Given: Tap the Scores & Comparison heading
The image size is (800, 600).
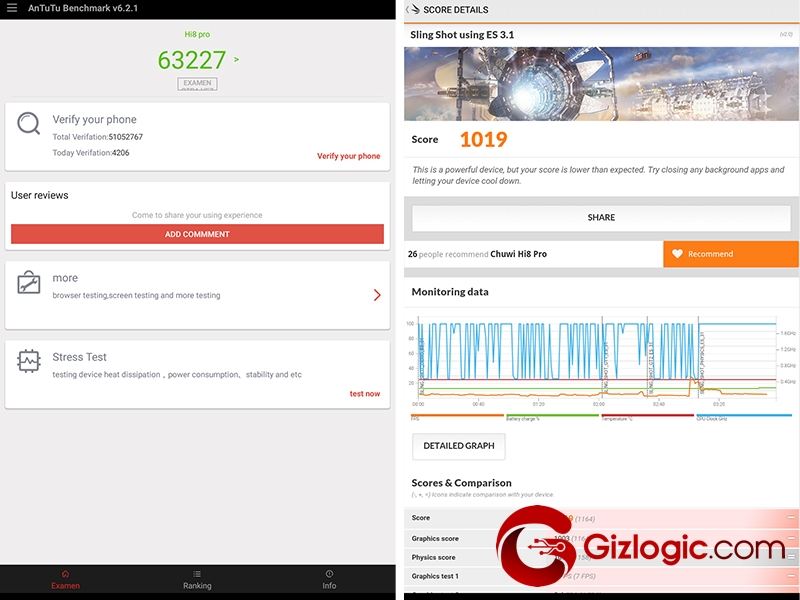Looking at the screenshot, I should (462, 483).
